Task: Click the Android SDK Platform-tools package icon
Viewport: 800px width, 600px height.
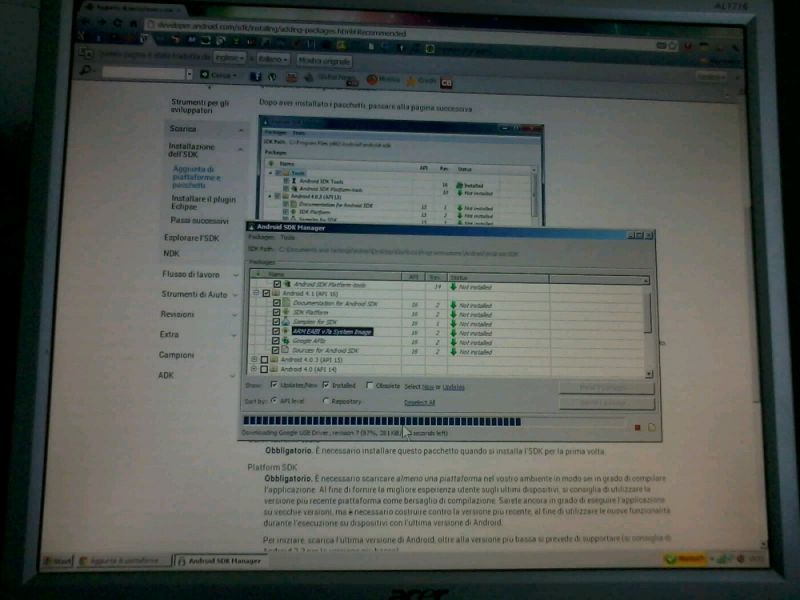Action: click(287, 284)
